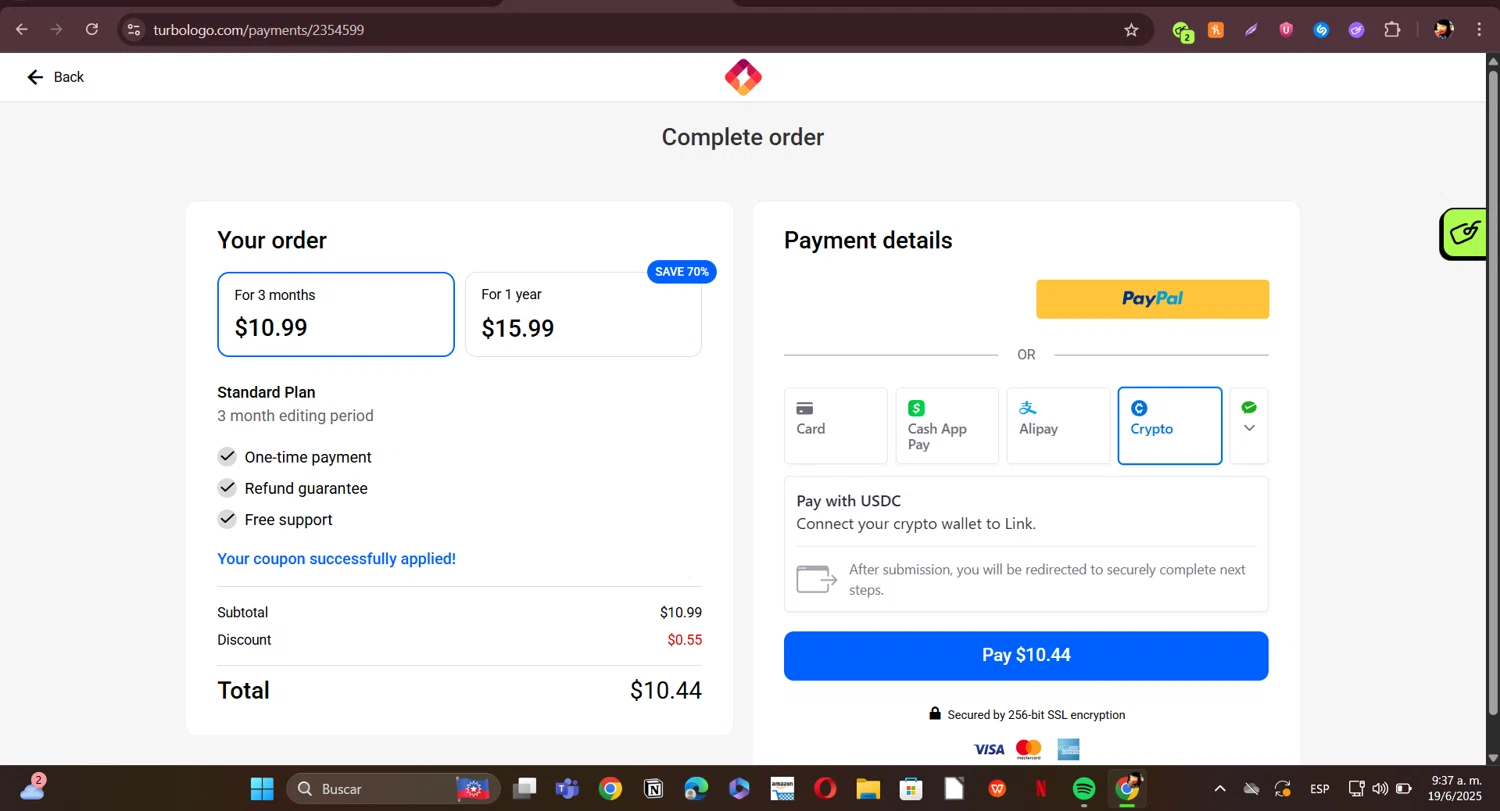Click the Discount $0.55 amount
This screenshot has height=811, width=1500.
tap(685, 640)
